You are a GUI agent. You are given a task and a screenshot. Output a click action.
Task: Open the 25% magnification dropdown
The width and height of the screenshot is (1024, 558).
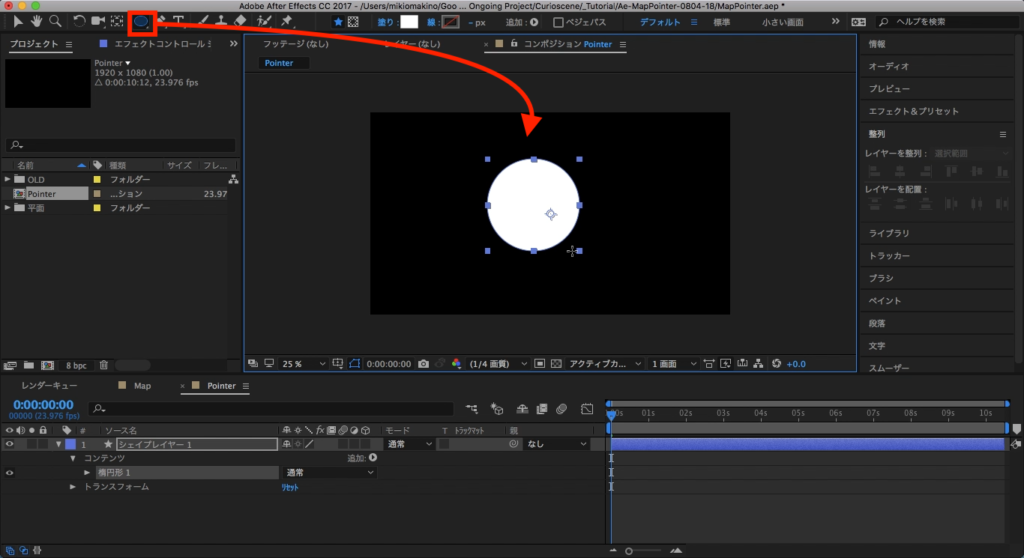coord(298,363)
